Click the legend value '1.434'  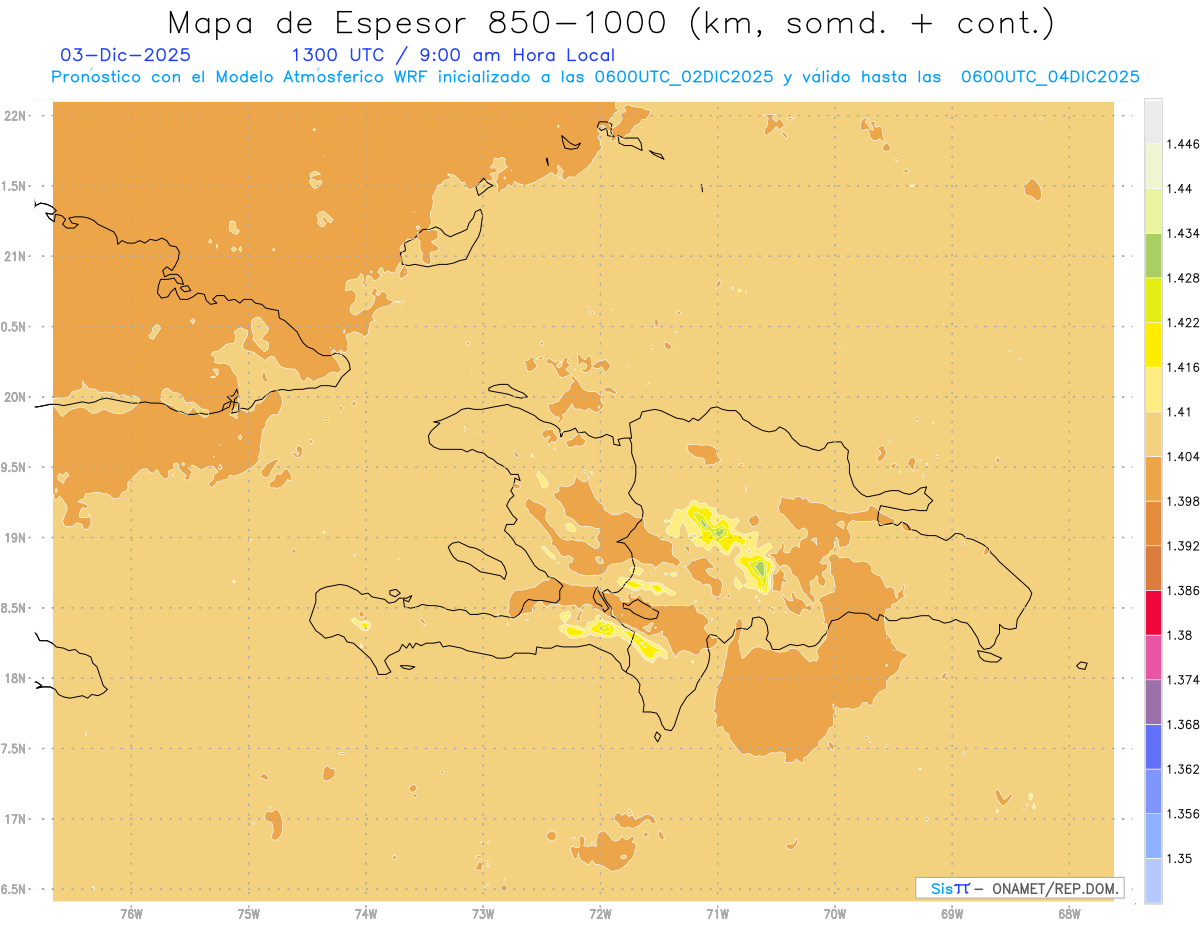[x=1182, y=233]
